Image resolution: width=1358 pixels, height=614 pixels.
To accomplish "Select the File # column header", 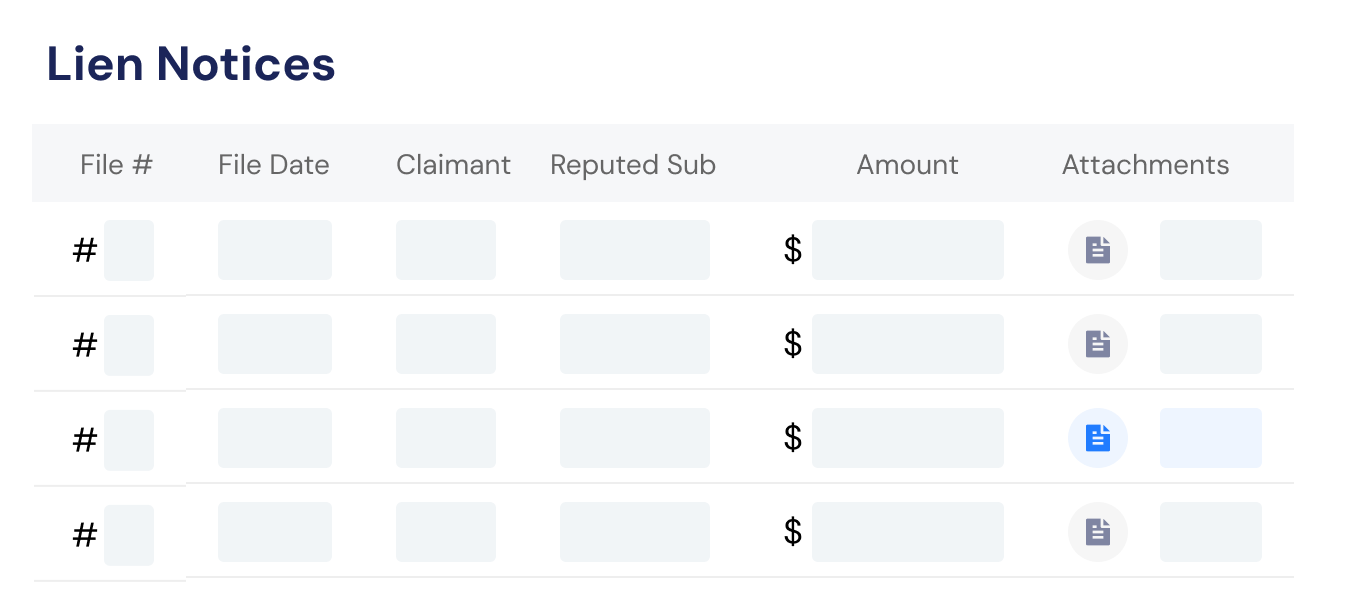I will 116,165.
